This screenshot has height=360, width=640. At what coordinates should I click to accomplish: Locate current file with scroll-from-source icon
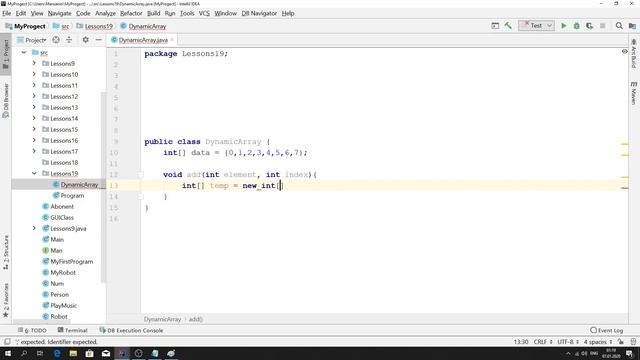pyautogui.click(x=56, y=40)
